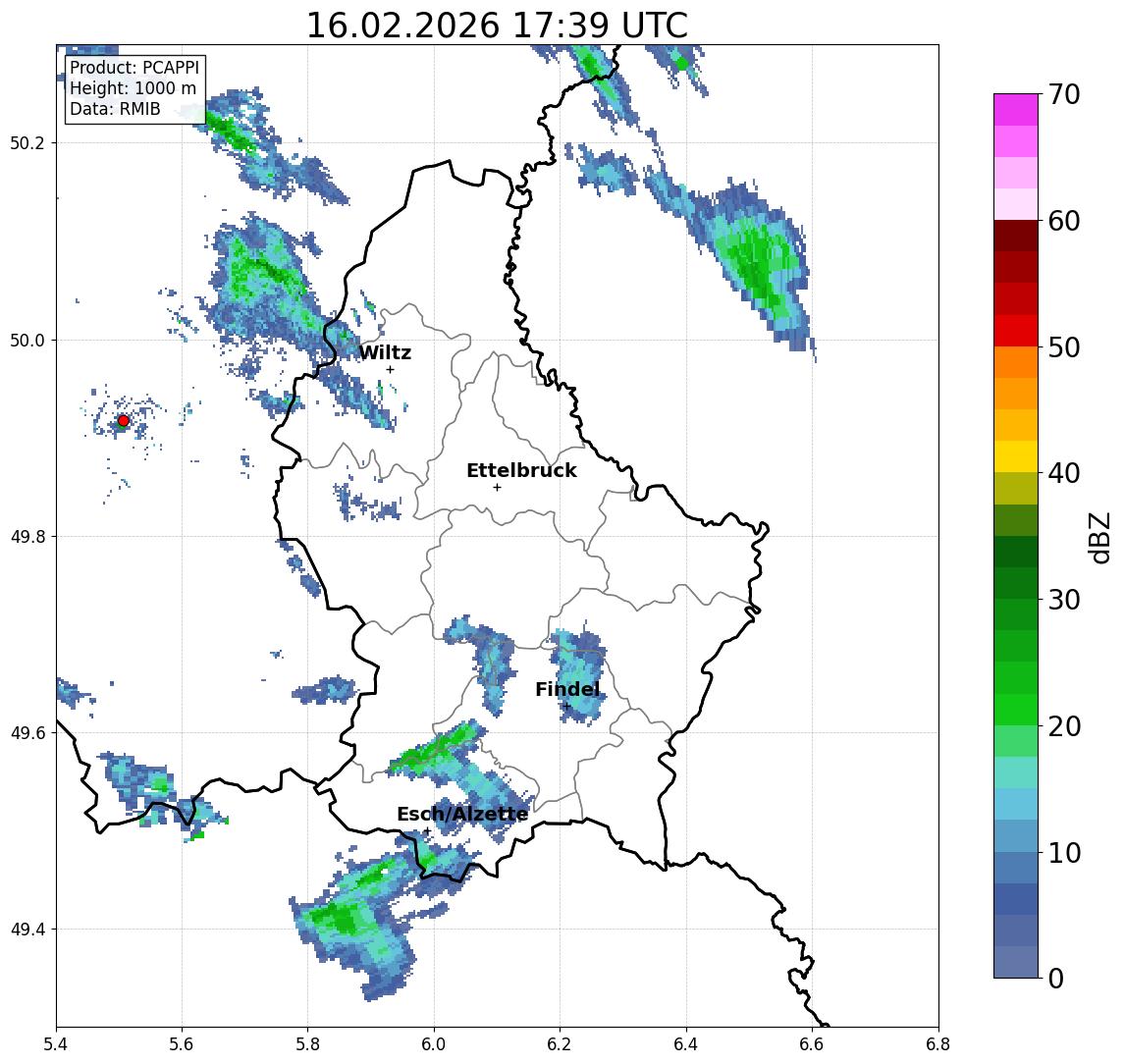This screenshot has height=1064, width=1124.
Task: Click the 'Data: RMIB' label
Action: coord(115,109)
